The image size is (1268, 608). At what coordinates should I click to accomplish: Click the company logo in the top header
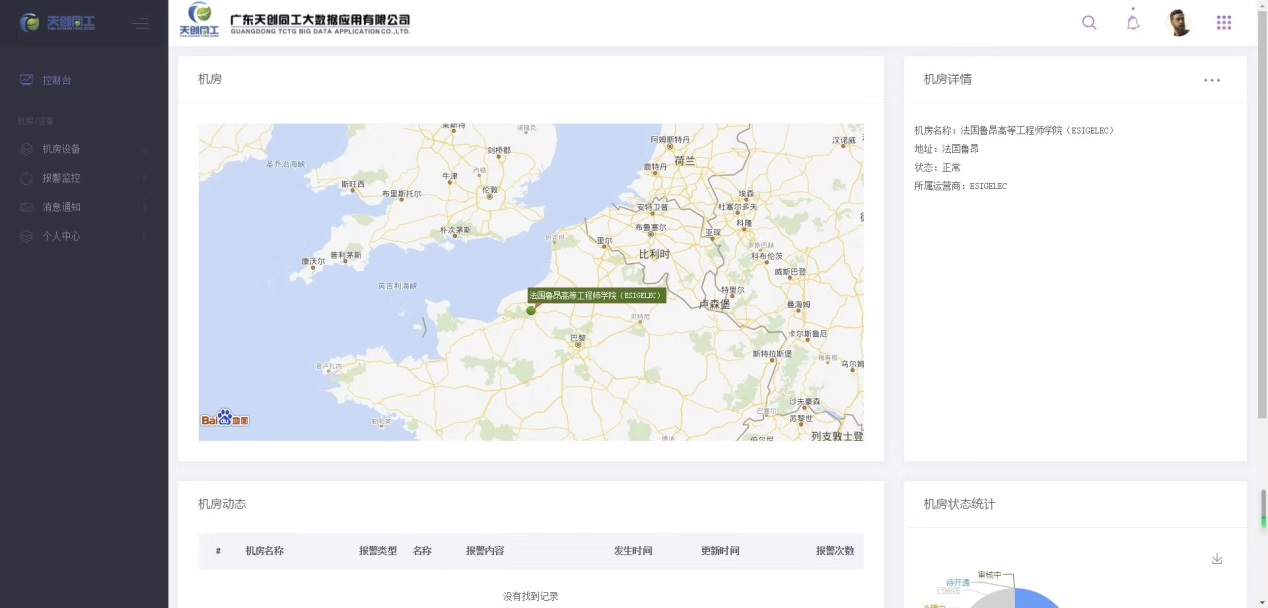coord(198,20)
